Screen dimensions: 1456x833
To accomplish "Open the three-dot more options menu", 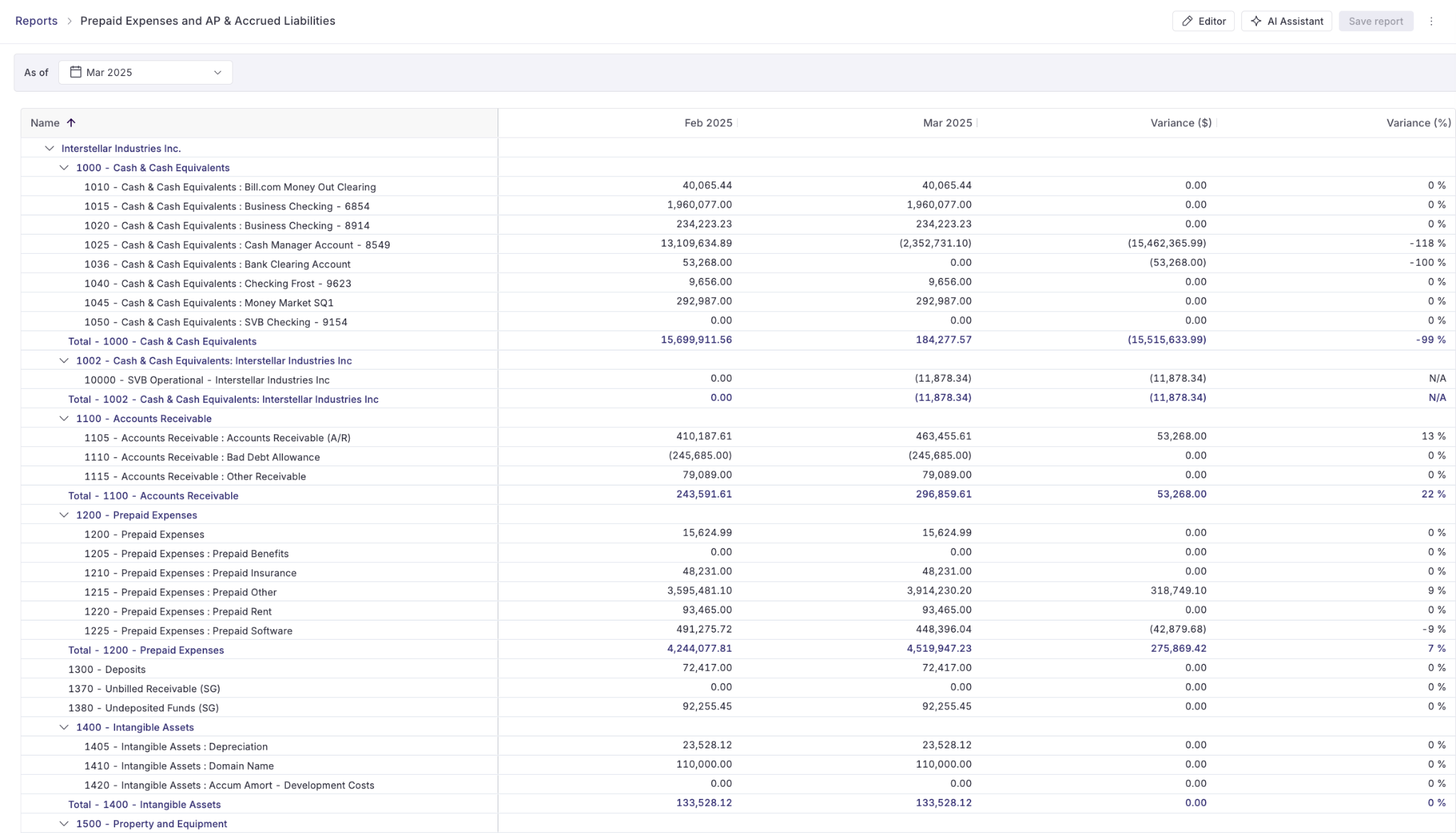I will 1431,21.
